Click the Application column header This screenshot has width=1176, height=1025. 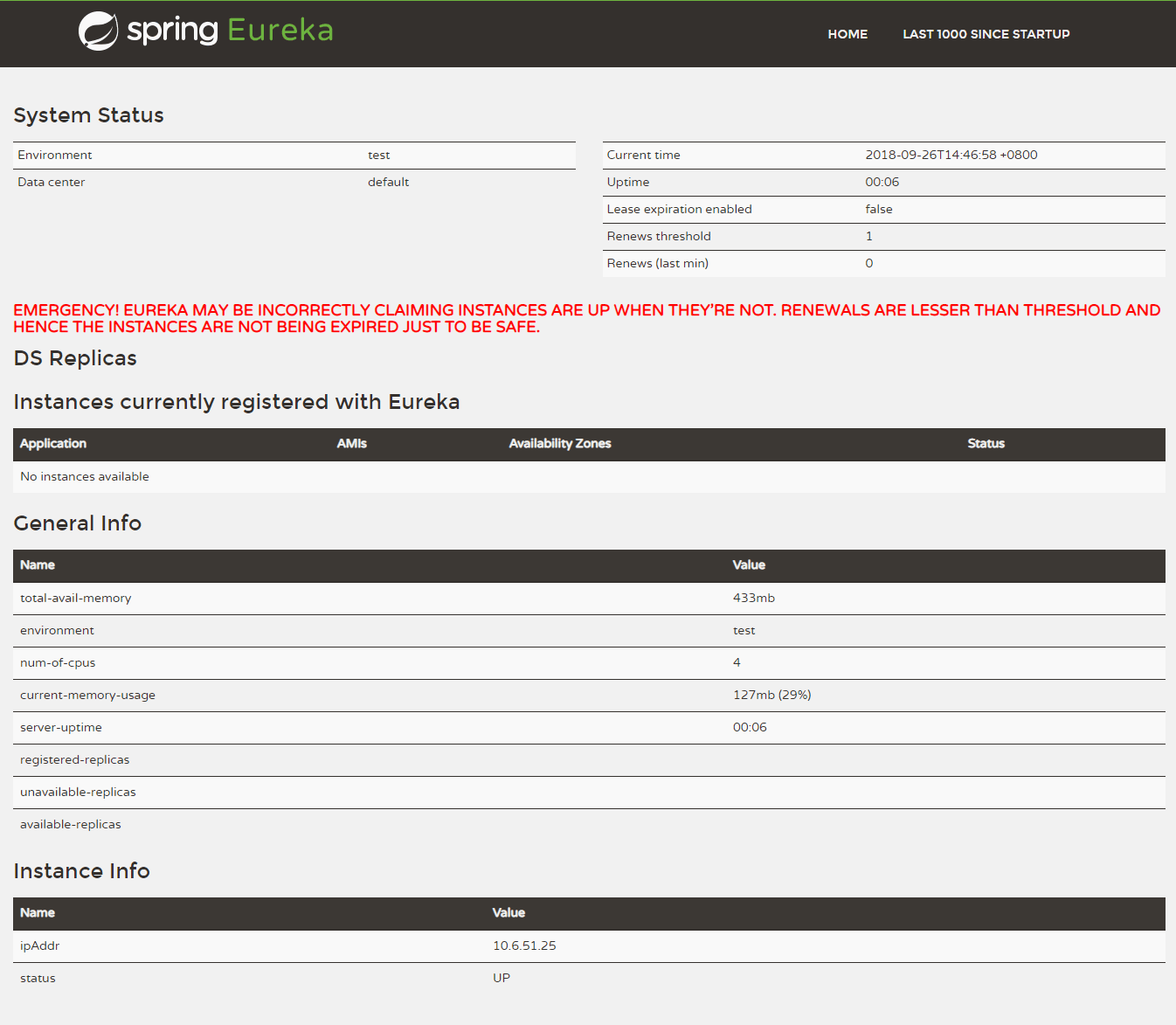(53, 444)
